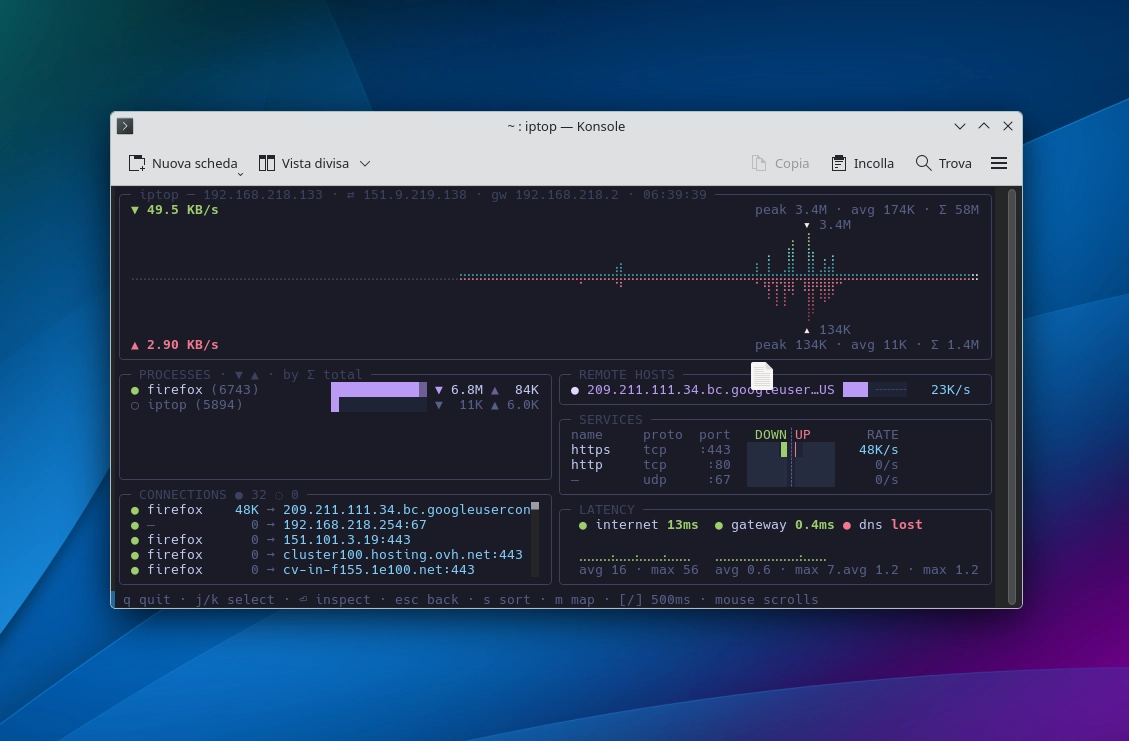Click the '[/] 500ms' interval hint
The image size is (1129, 741).
655,599
